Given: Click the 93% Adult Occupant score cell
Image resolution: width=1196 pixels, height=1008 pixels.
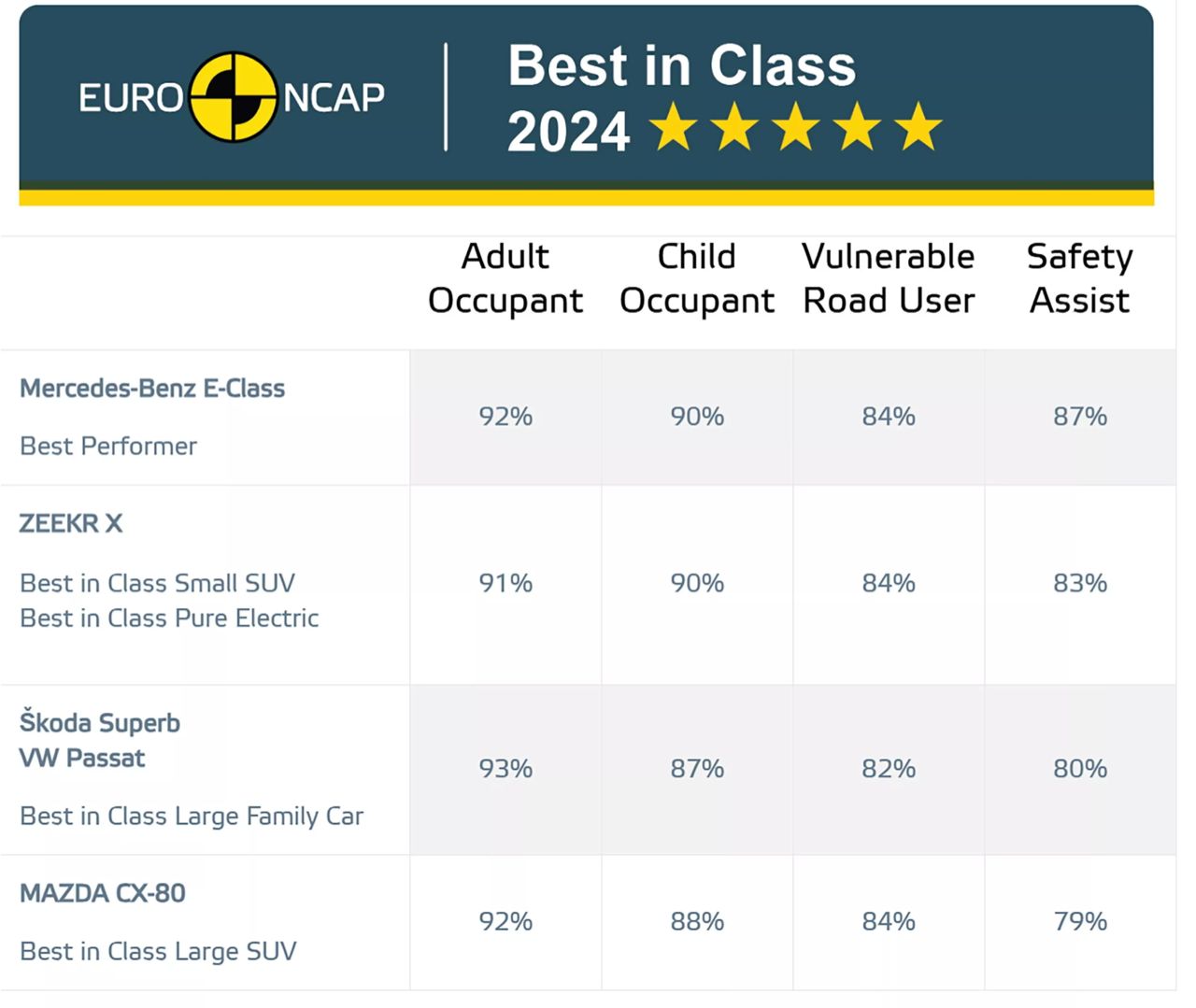Looking at the screenshot, I should pyautogui.click(x=505, y=769).
